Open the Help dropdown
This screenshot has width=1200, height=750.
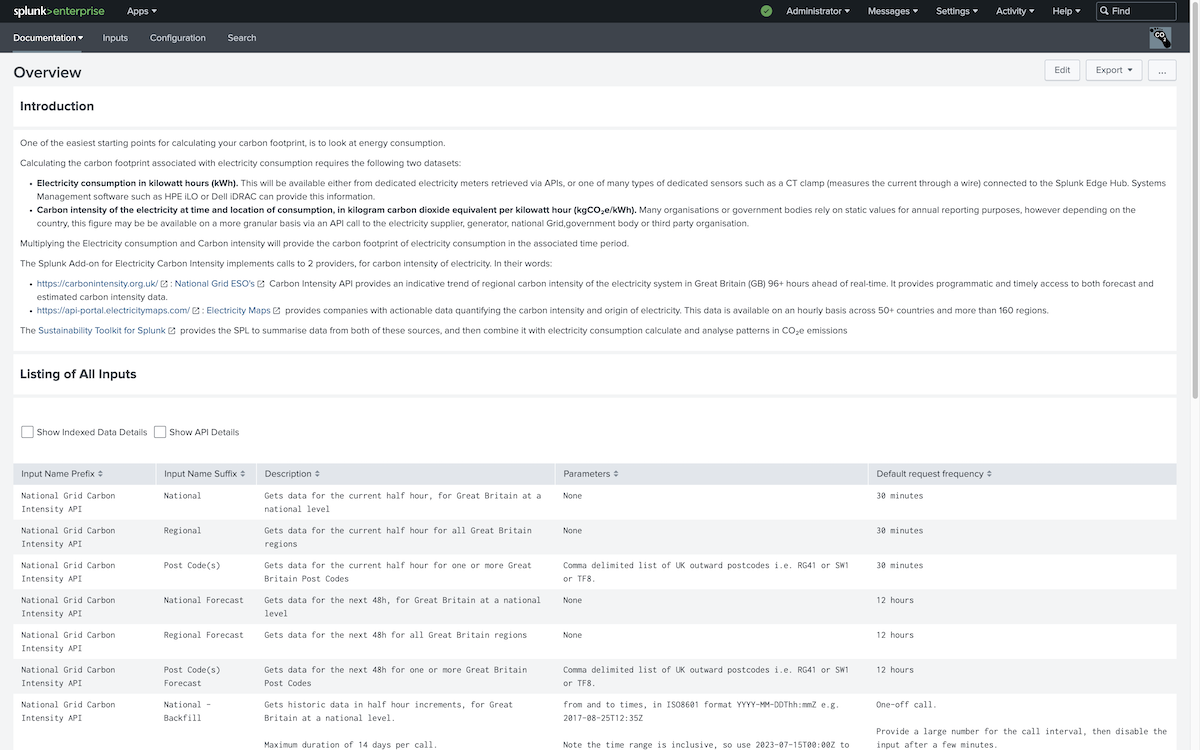point(1066,11)
